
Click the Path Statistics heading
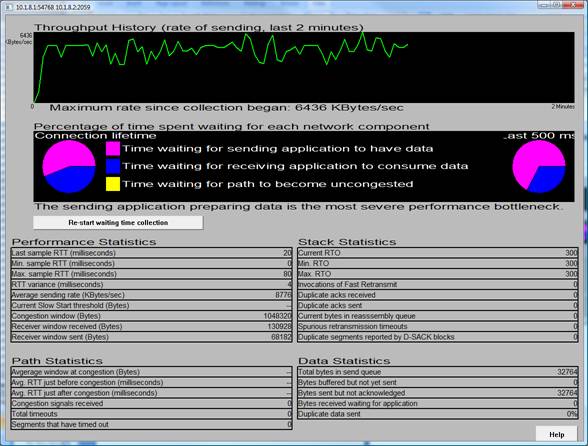point(57,361)
